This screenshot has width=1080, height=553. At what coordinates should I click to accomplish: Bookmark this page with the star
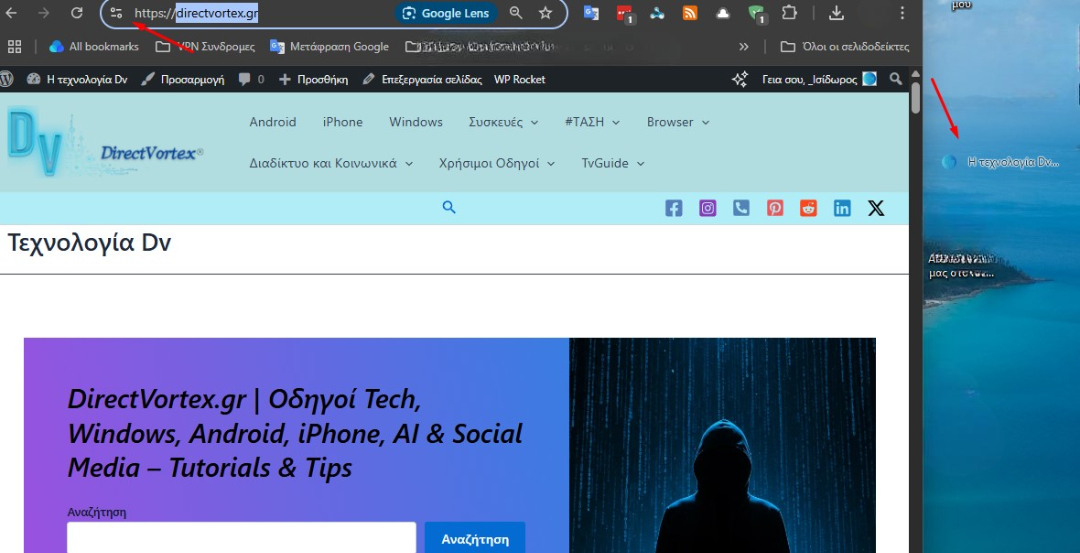546,13
